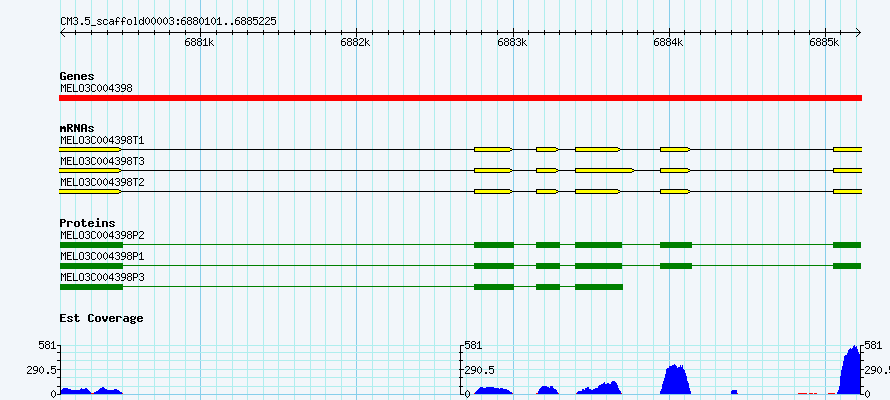Click rightmost green segment of protein MELO3C004398P1
Viewport: 890px width, 400px height.
847,266
